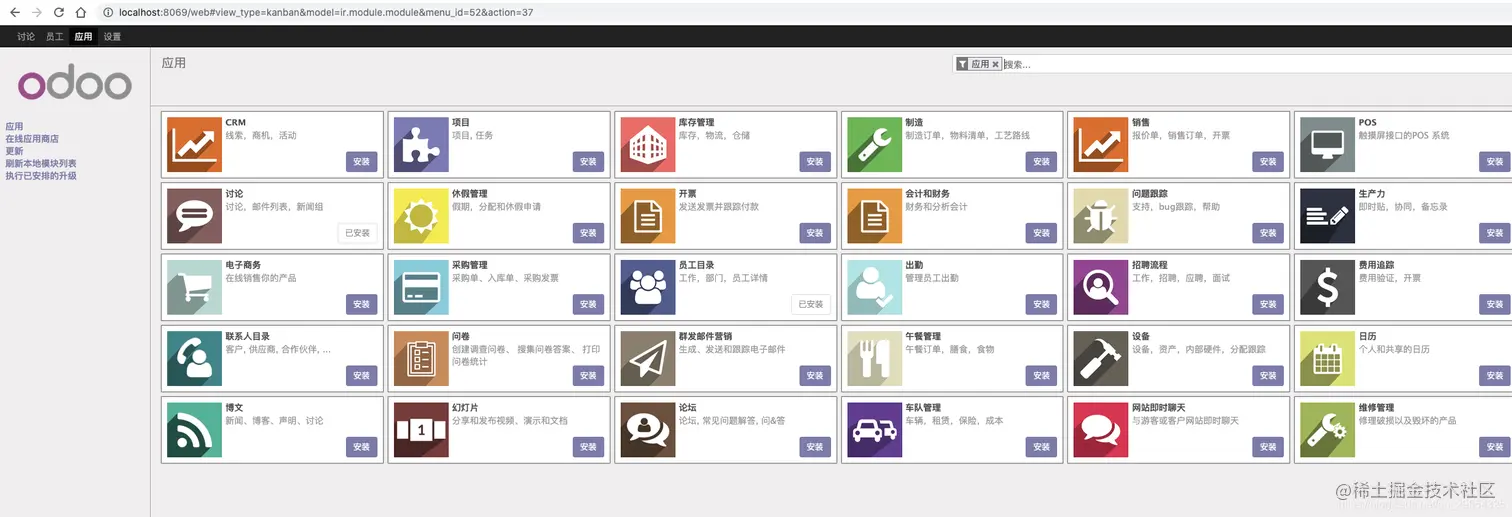Click the 招聘流程 magnifier icon

(x=1101, y=288)
